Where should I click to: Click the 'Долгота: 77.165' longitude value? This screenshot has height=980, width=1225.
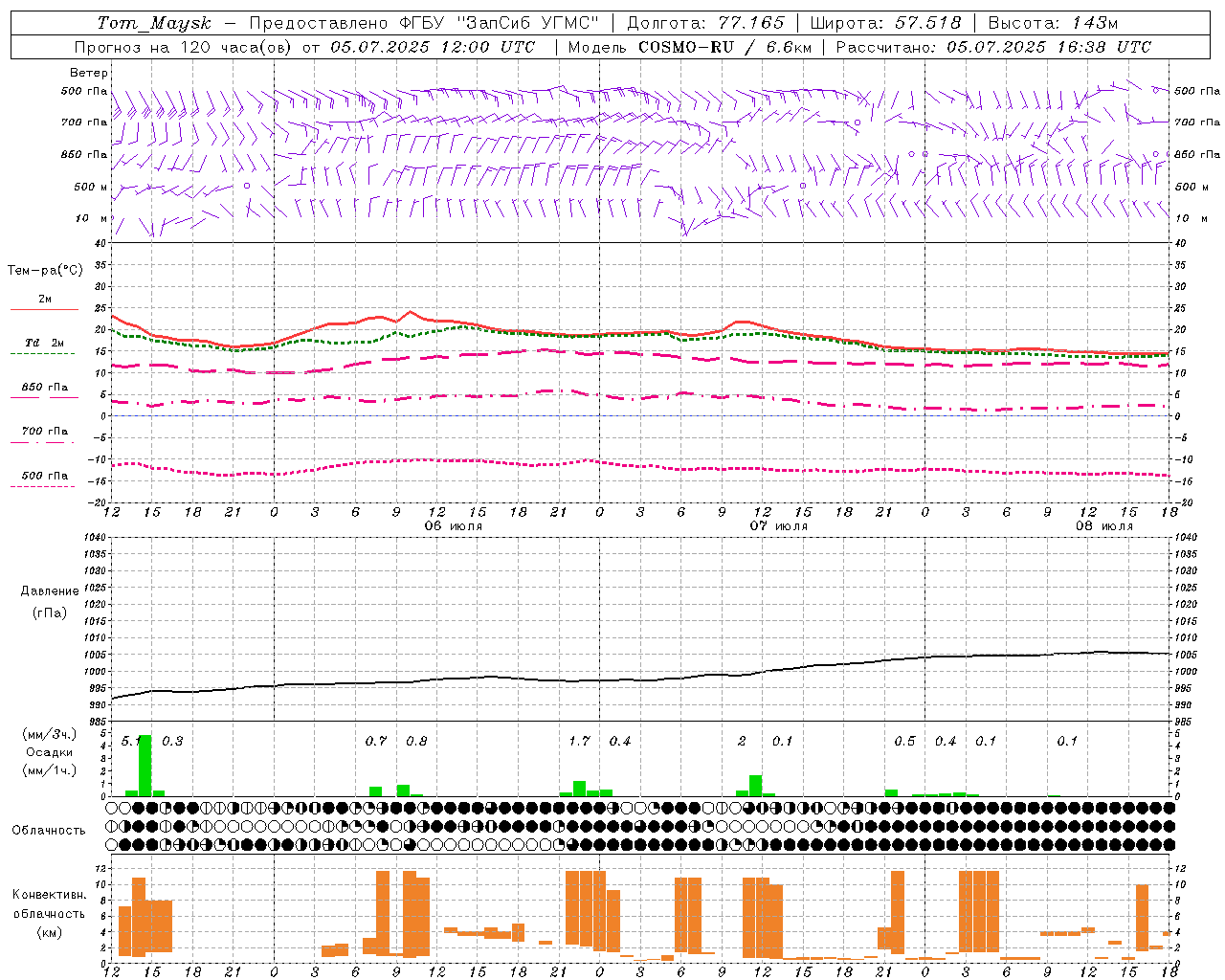pos(705,23)
